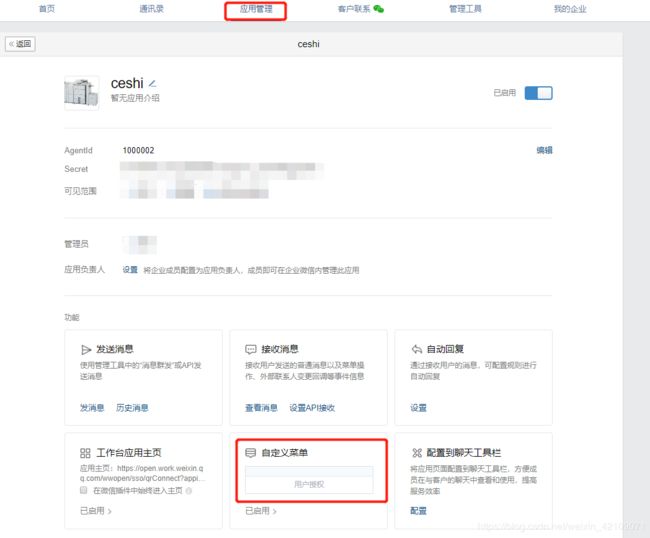The image size is (650, 538).
Task: Open 设置API接收 link
Action: click(x=312, y=408)
